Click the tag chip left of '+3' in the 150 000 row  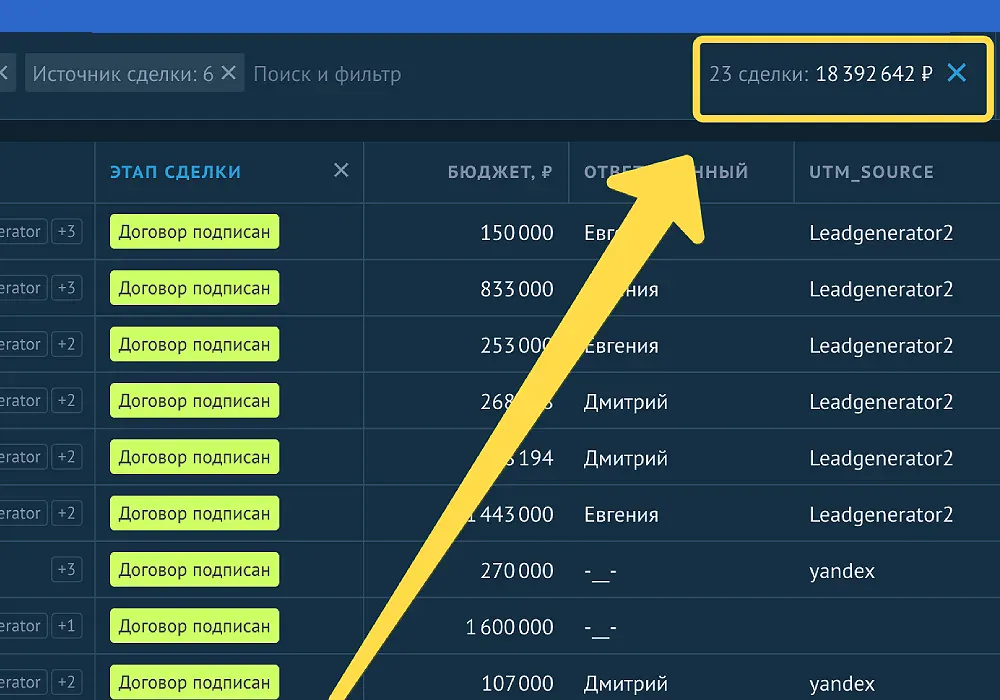pos(23,231)
